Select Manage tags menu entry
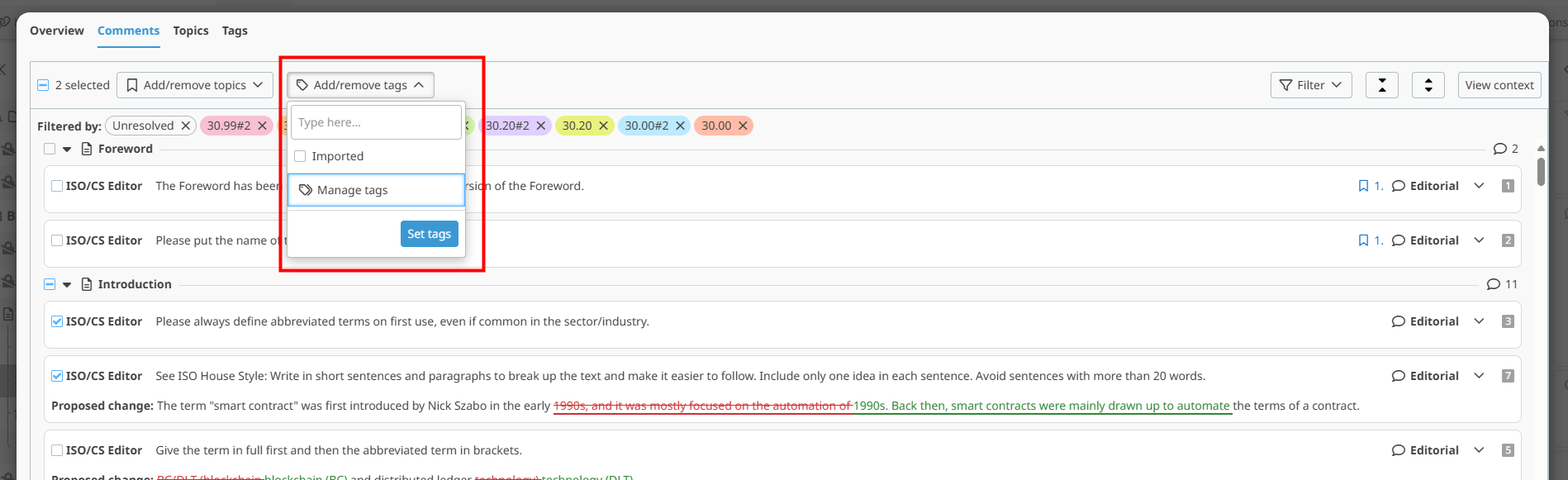This screenshot has height=480, width=1568. point(376,190)
